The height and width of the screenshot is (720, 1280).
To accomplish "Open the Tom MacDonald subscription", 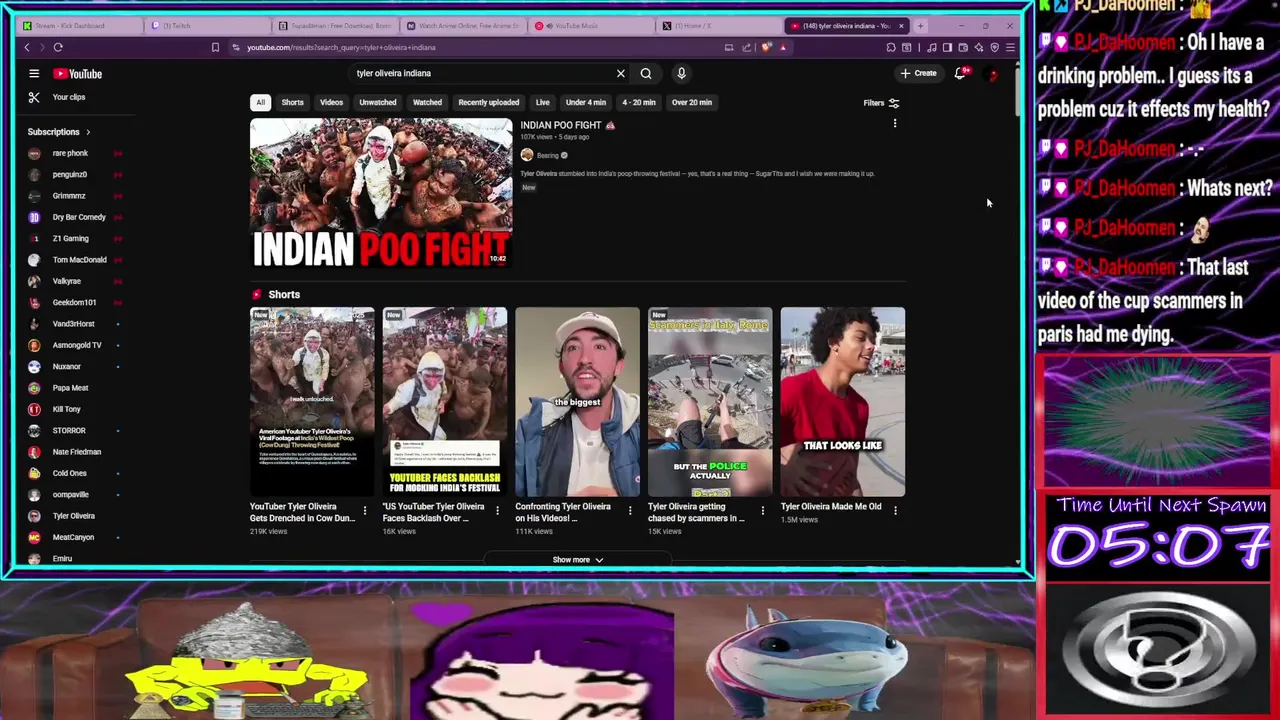I will [x=78, y=260].
